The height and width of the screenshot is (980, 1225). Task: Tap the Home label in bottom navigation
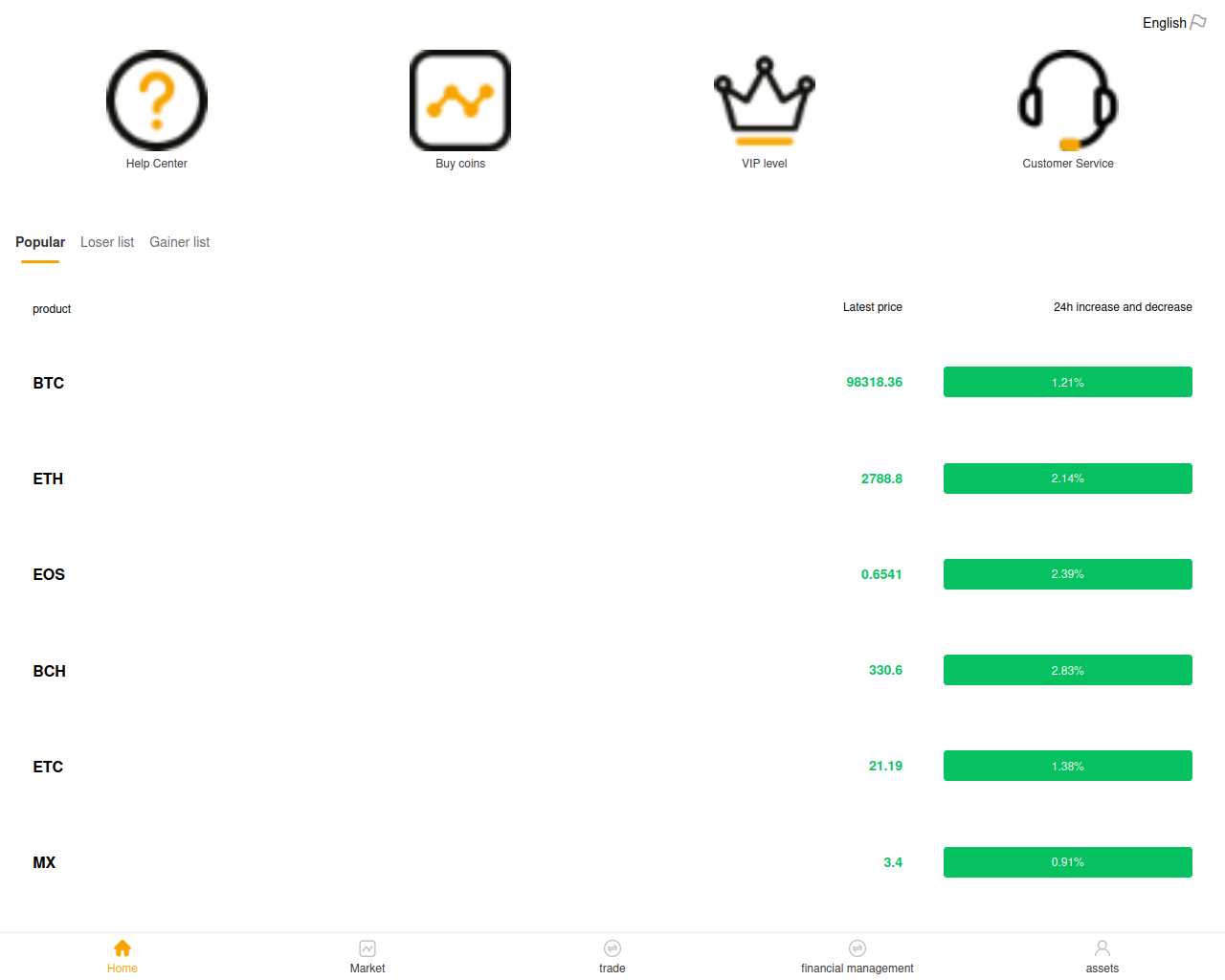[x=122, y=969]
